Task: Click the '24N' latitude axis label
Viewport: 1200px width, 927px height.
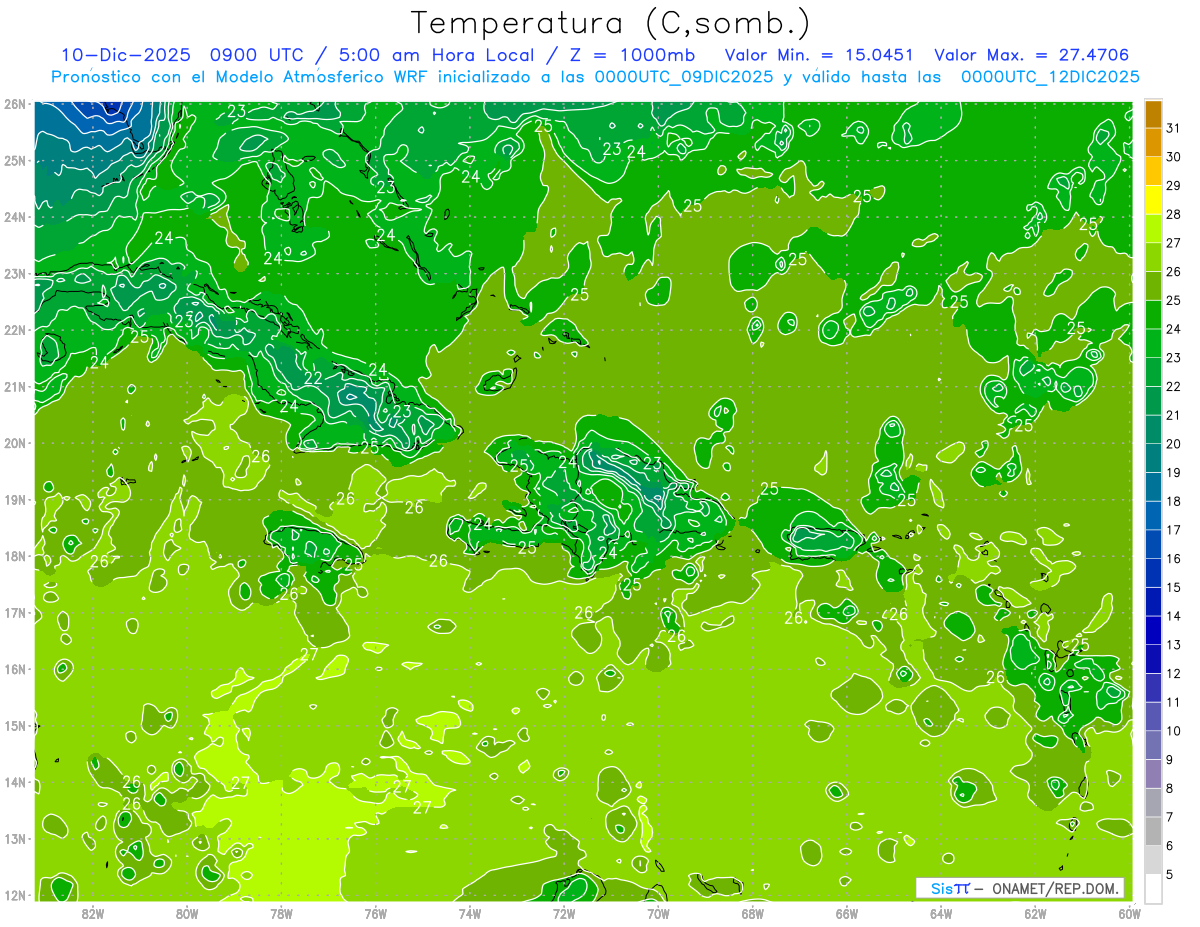Action: [x=14, y=217]
